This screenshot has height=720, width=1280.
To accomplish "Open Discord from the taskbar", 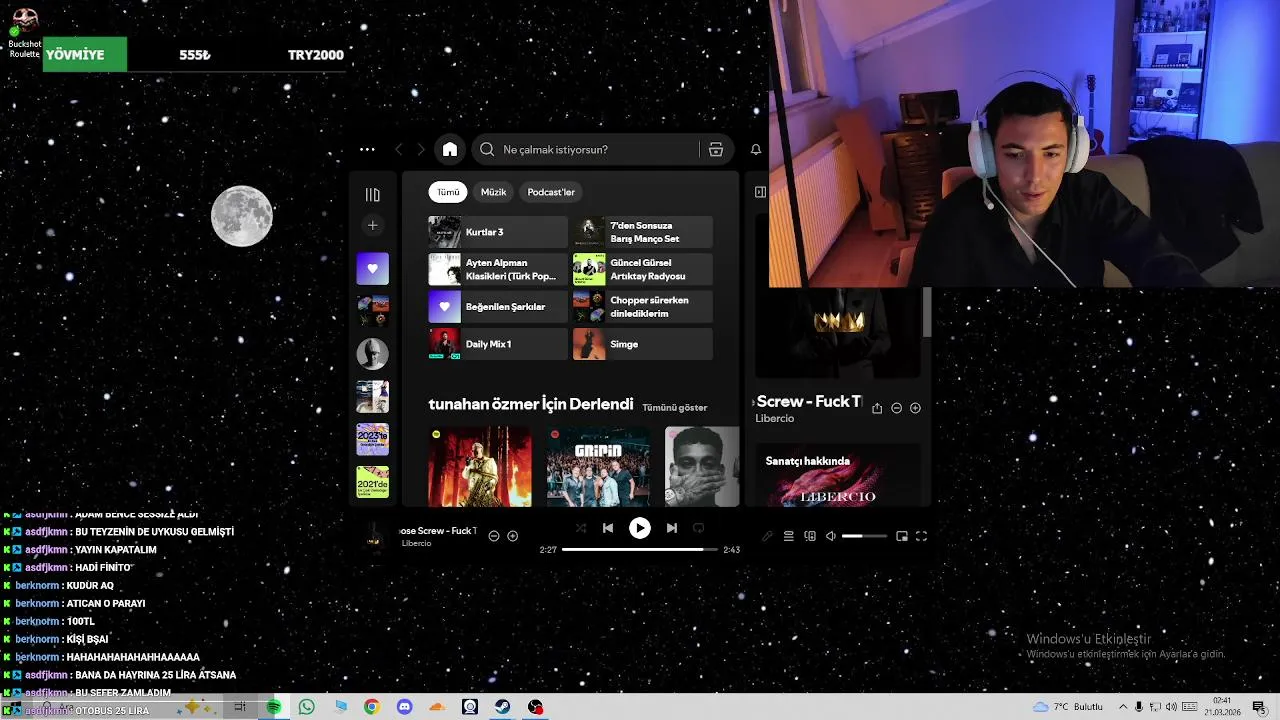I will pos(405,707).
